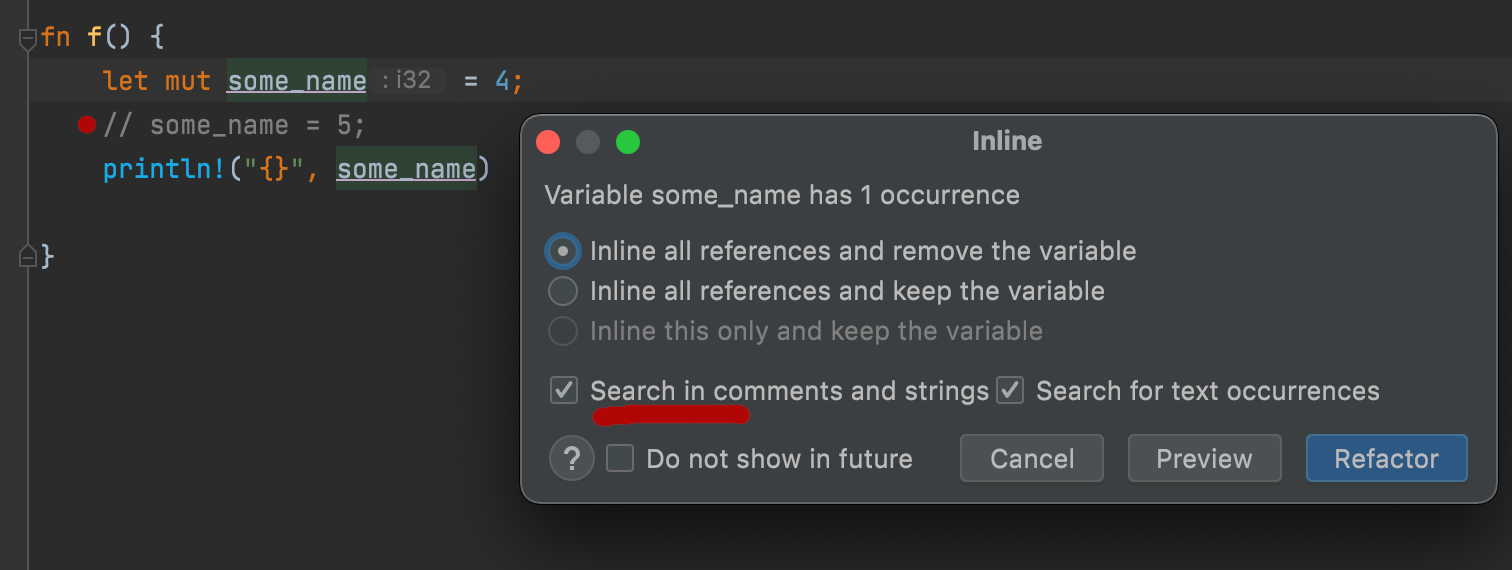Image resolution: width=1512 pixels, height=570 pixels.
Task: Close the Inline dialog with the red button
Action: 548,142
